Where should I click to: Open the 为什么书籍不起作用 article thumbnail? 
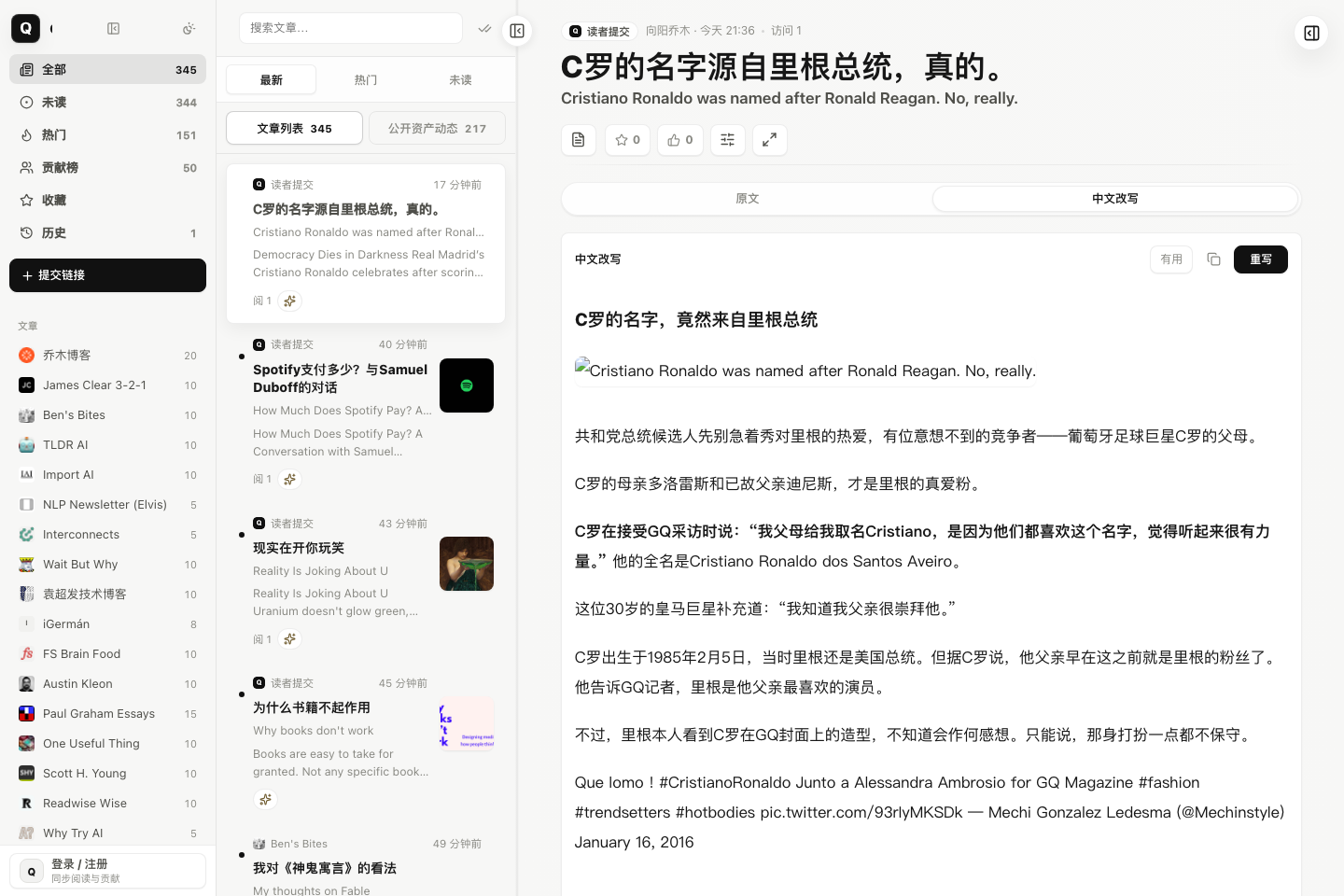coord(467,723)
